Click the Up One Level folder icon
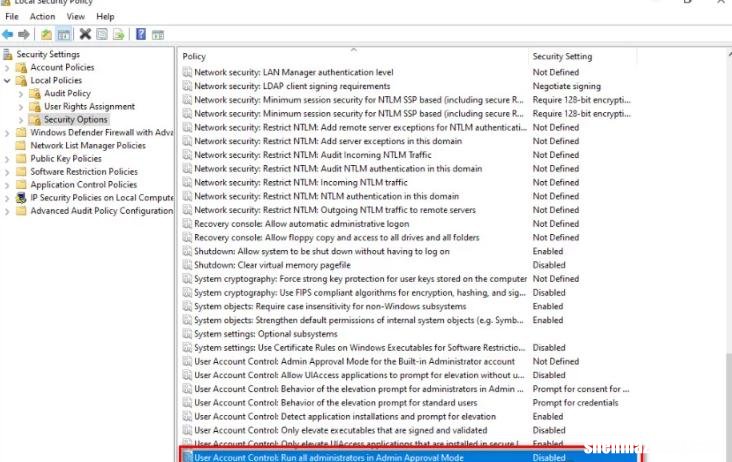Screen dimensions: 732x462 tap(46, 34)
